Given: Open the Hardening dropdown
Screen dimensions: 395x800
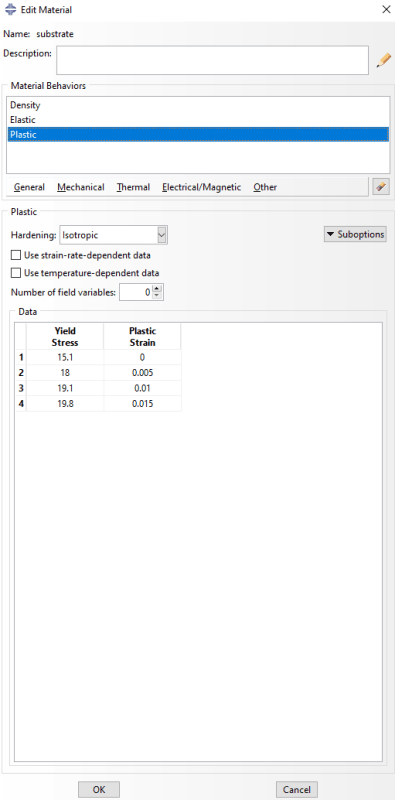Looking at the screenshot, I should pyautogui.click(x=162, y=235).
